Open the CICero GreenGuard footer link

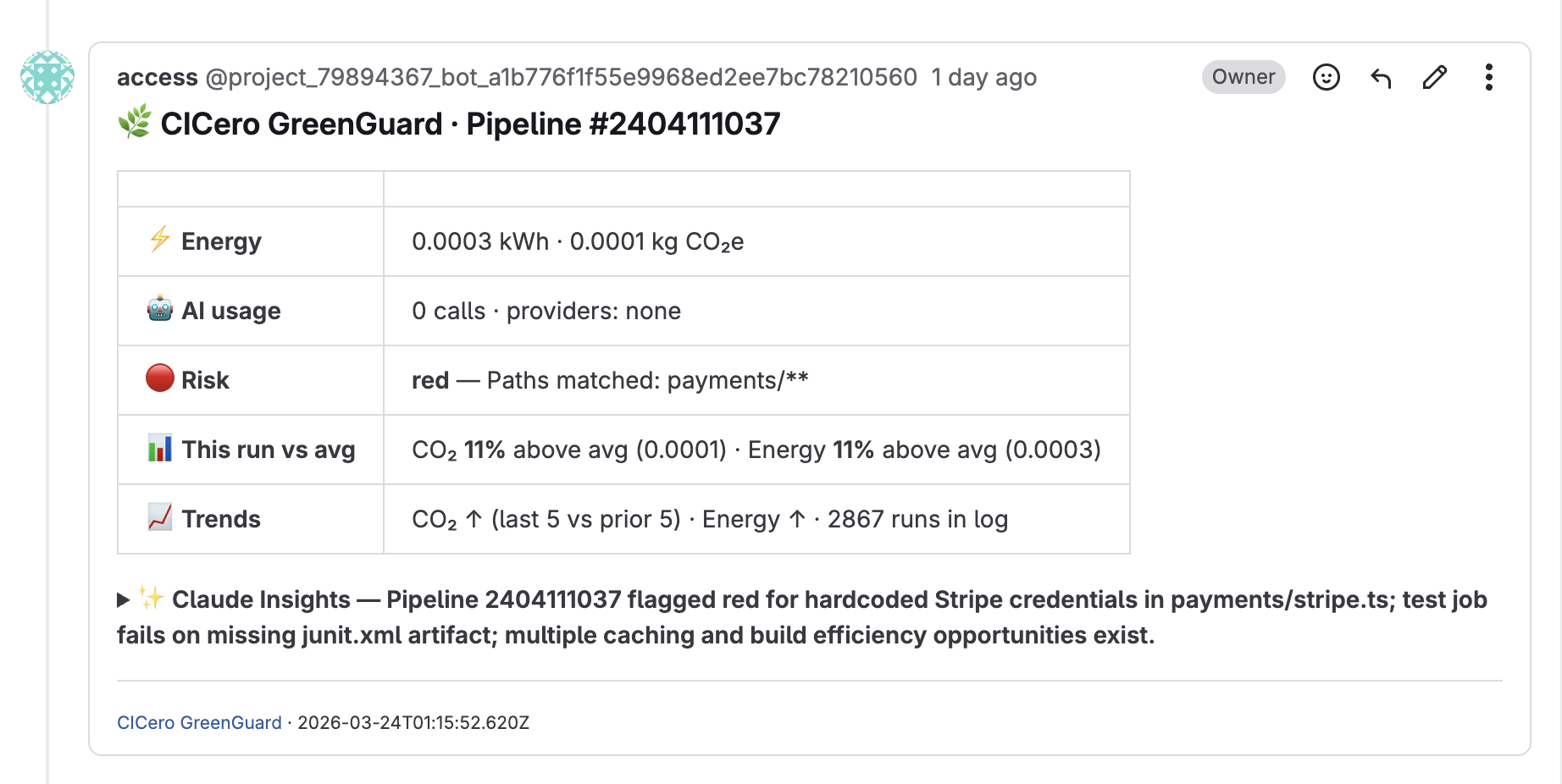coord(199,722)
